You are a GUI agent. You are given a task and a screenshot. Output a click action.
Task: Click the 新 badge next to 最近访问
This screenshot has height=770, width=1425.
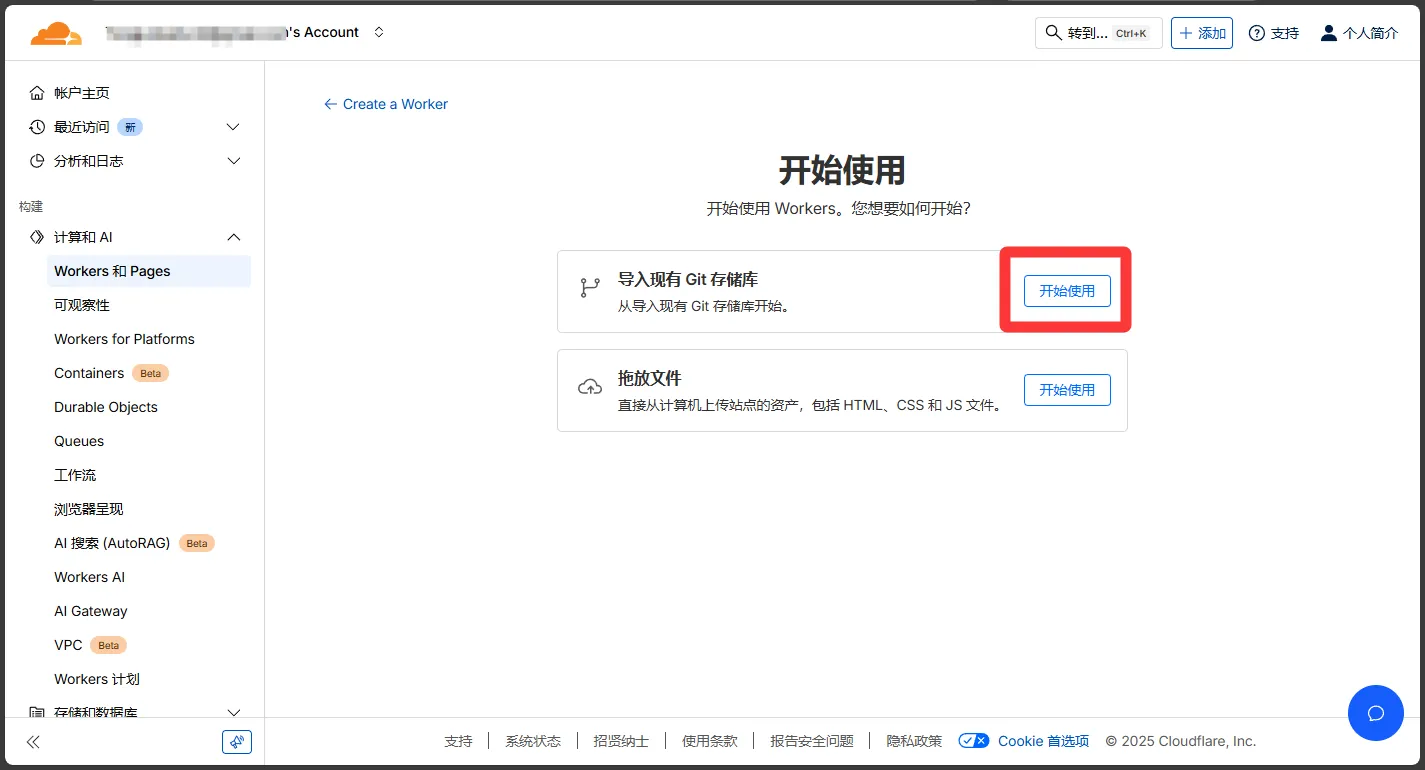[x=130, y=127]
